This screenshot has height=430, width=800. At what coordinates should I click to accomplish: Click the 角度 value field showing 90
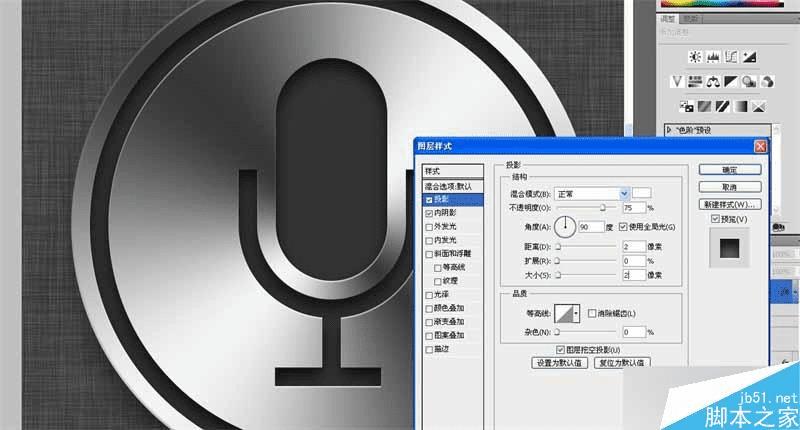[x=591, y=226]
